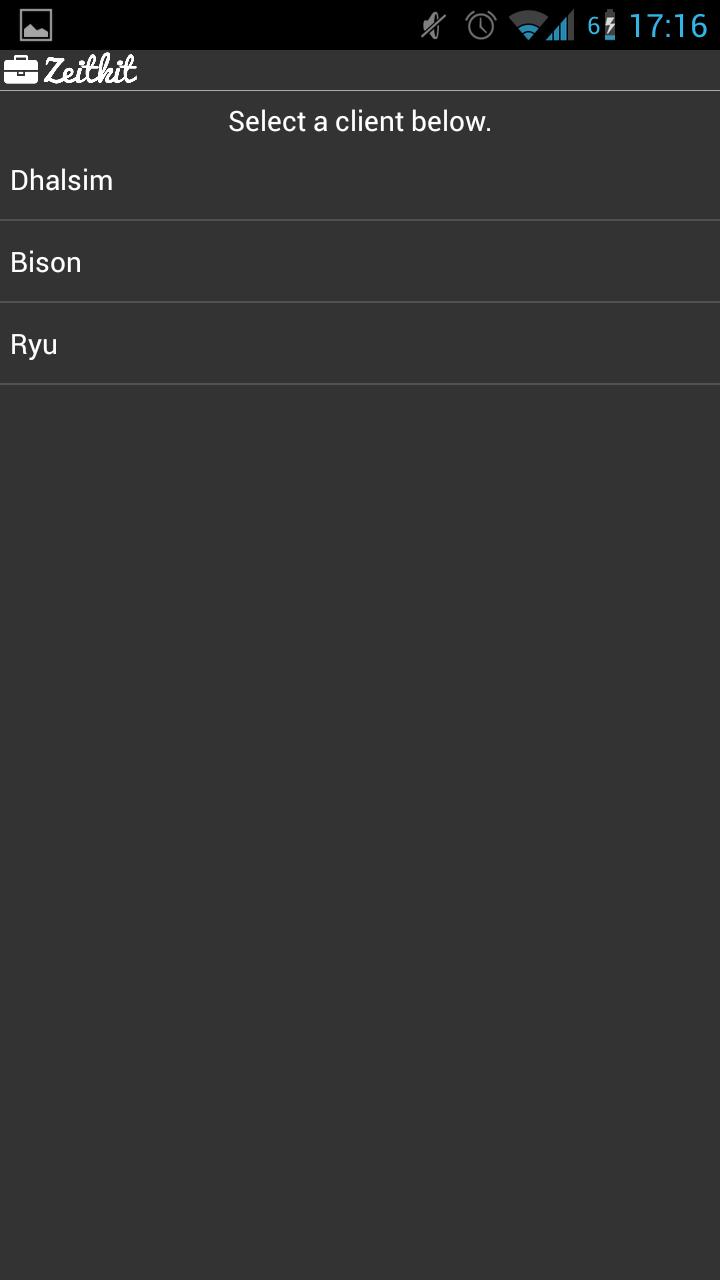This screenshot has width=720, height=1280.
Task: Tap the alarm clock status icon
Action: coord(481,25)
